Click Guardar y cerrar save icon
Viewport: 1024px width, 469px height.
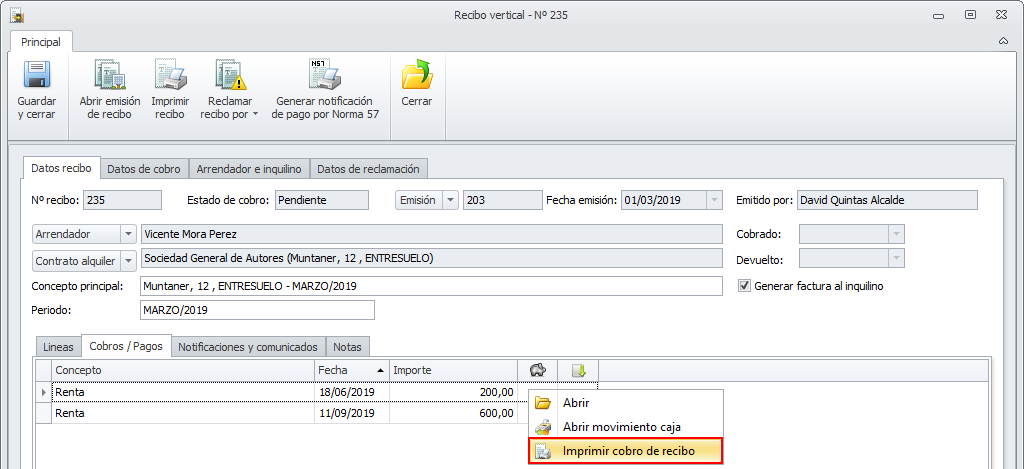[x=37, y=74]
